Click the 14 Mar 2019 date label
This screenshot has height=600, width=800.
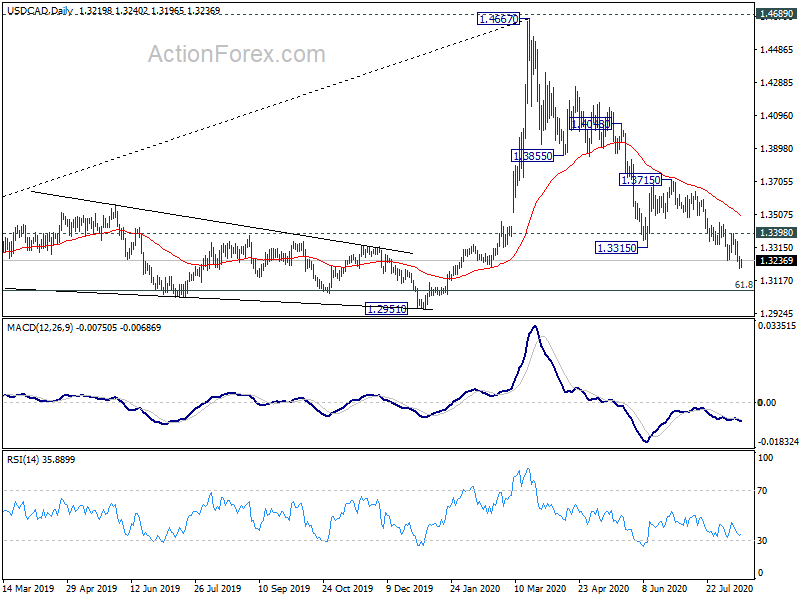pos(29,588)
